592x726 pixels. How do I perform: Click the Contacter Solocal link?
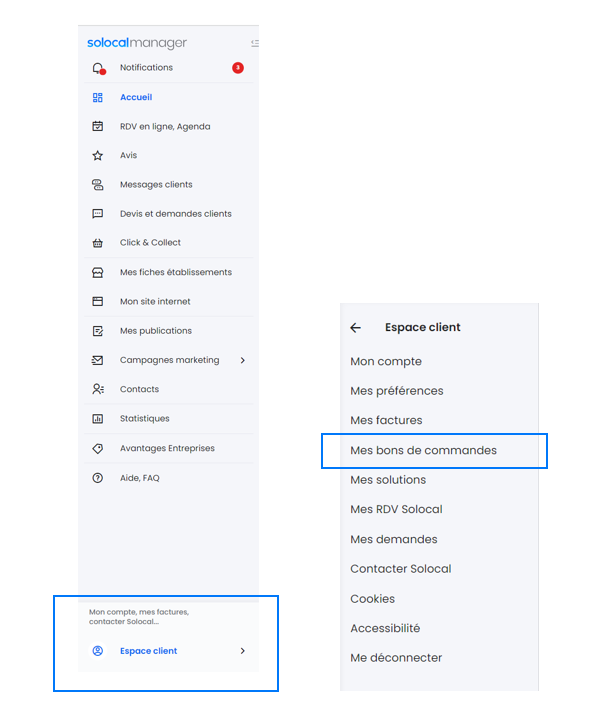[x=400, y=569]
